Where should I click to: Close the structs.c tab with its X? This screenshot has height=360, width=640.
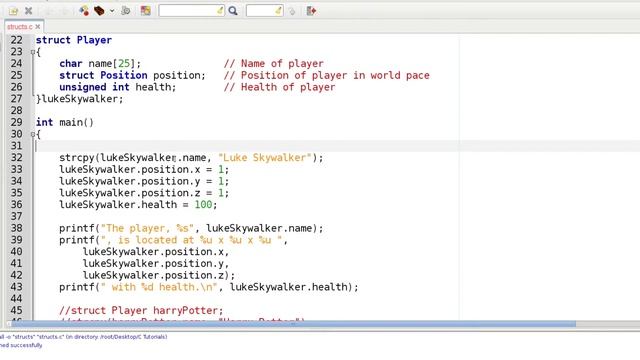[38, 27]
